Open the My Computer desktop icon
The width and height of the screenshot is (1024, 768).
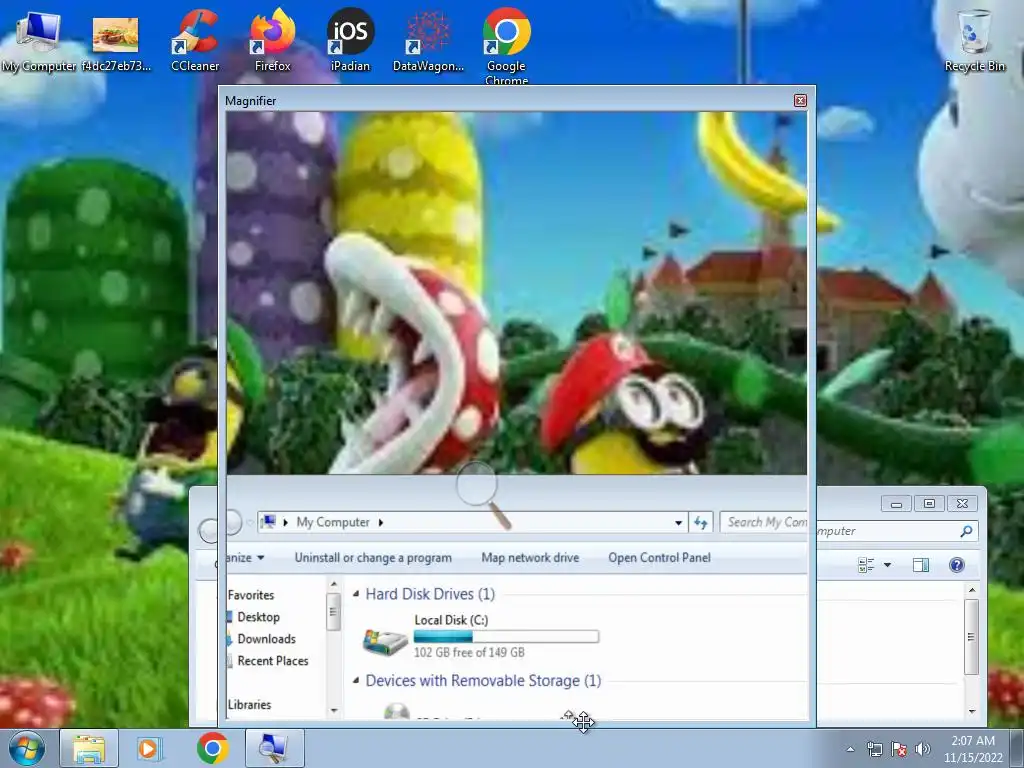click(39, 41)
